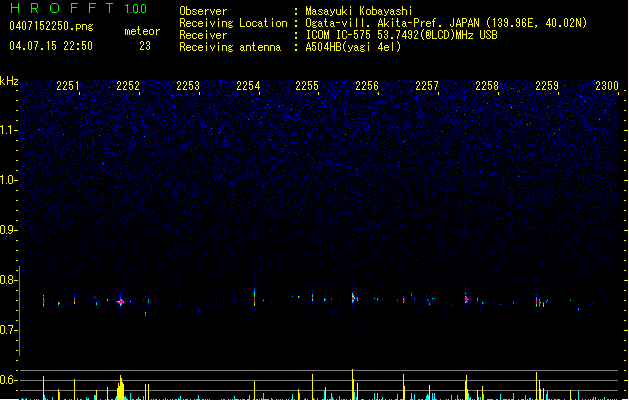Click the 2257 time marker
The height and width of the screenshot is (400, 629).
427,86
